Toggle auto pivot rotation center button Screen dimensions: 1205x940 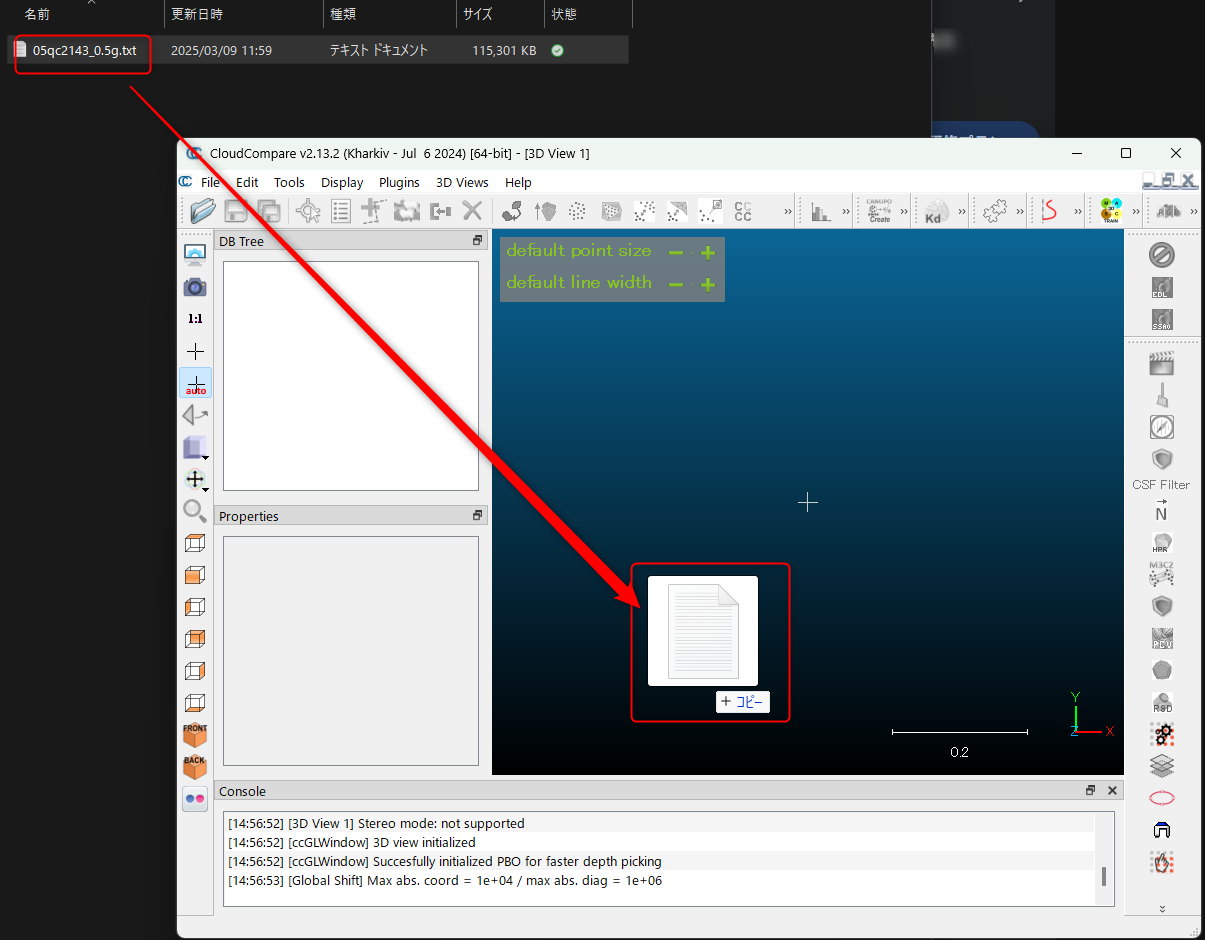tap(195, 383)
